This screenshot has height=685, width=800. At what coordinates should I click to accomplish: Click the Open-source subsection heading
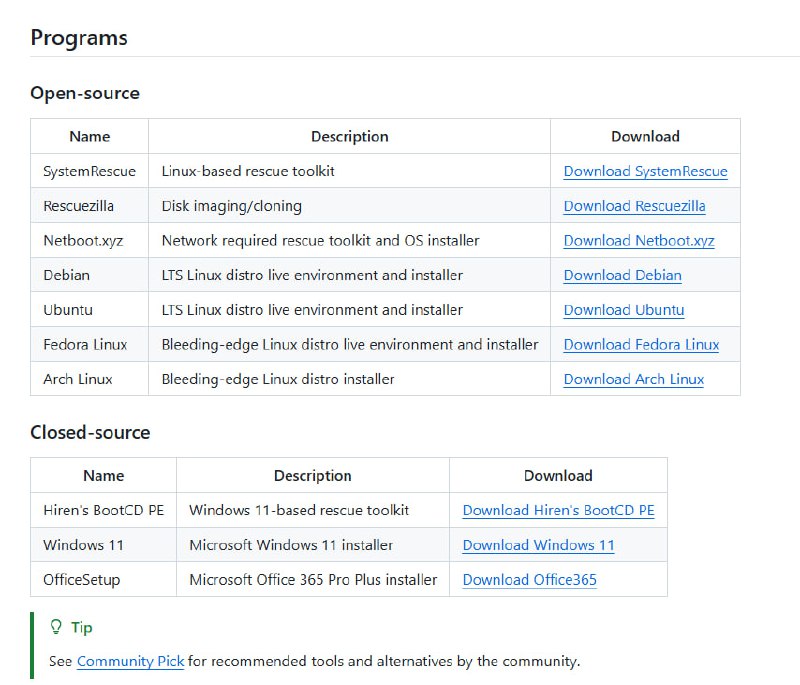[x=85, y=93]
